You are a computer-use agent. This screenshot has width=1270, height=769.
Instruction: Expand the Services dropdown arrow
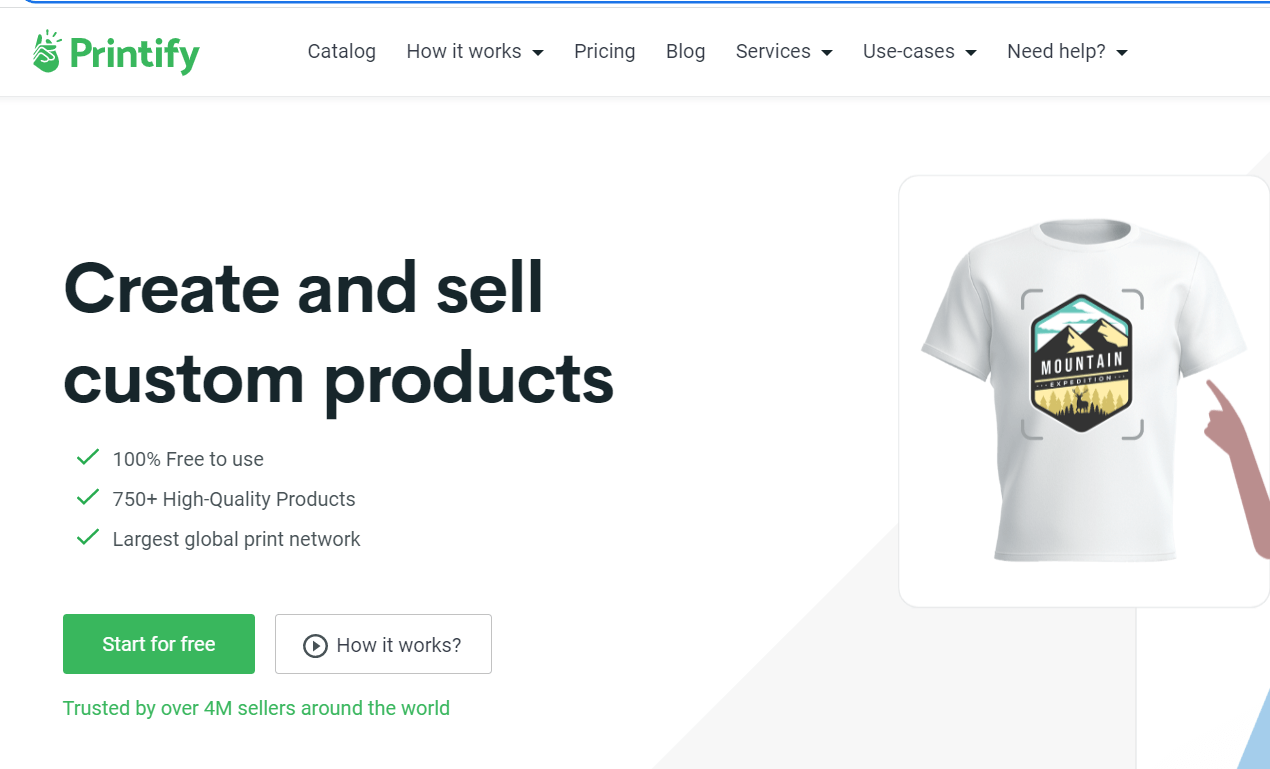827,52
